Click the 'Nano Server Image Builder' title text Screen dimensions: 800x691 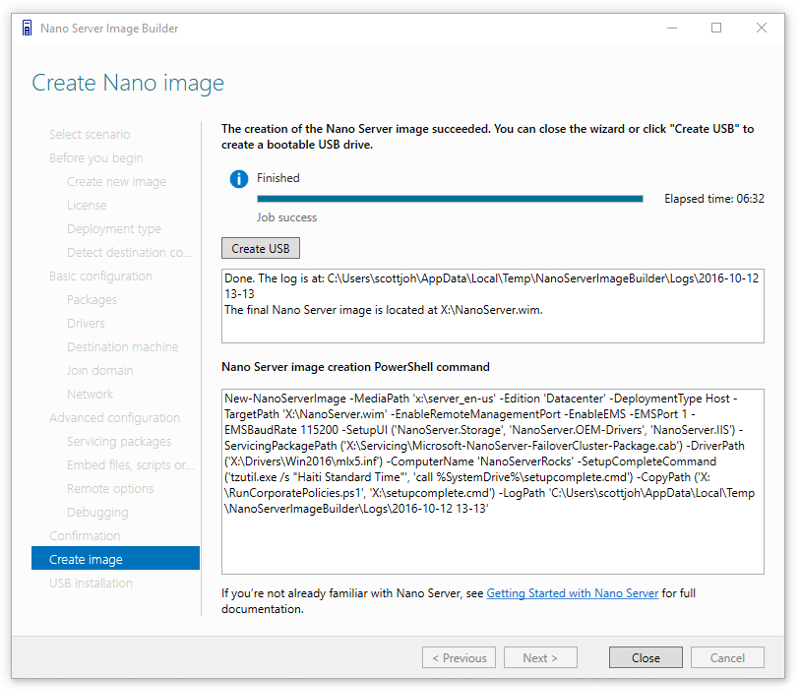point(109,28)
